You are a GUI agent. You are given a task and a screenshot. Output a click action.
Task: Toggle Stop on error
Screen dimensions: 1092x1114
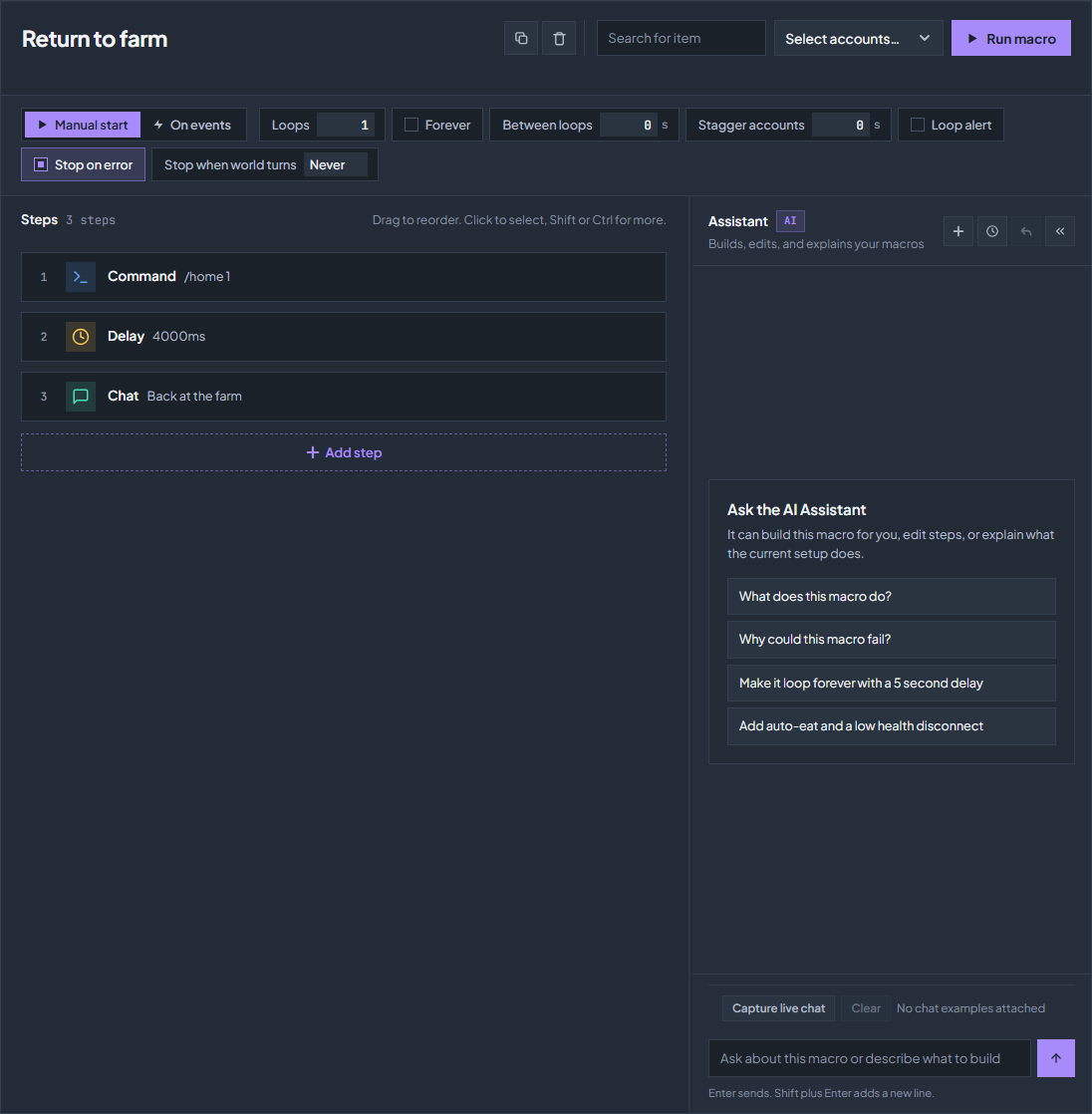coord(83,164)
